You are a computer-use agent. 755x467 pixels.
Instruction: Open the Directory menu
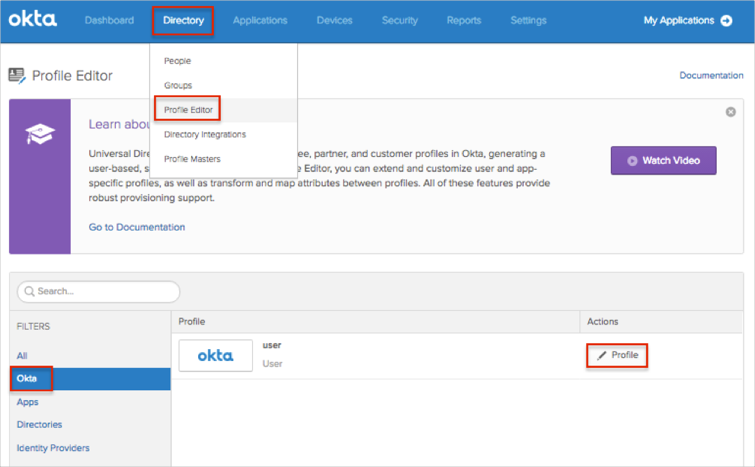183,20
